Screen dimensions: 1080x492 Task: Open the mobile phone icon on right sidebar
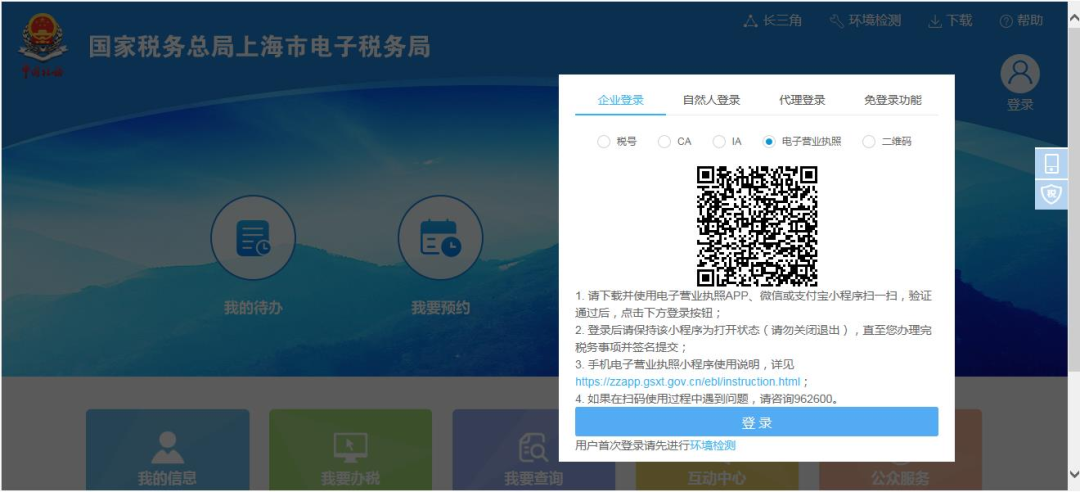pyautogui.click(x=1051, y=163)
